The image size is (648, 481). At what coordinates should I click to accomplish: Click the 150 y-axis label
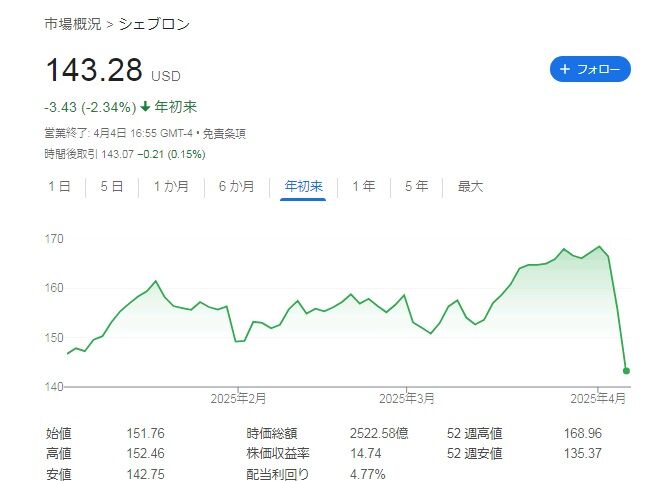pos(54,338)
